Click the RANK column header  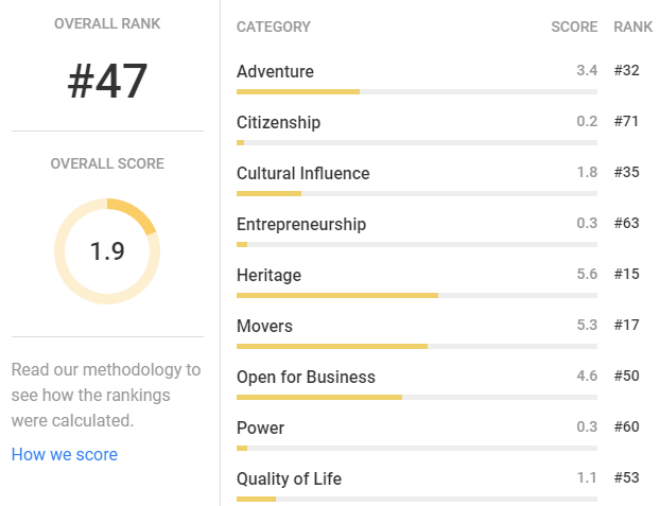pyautogui.click(x=633, y=27)
